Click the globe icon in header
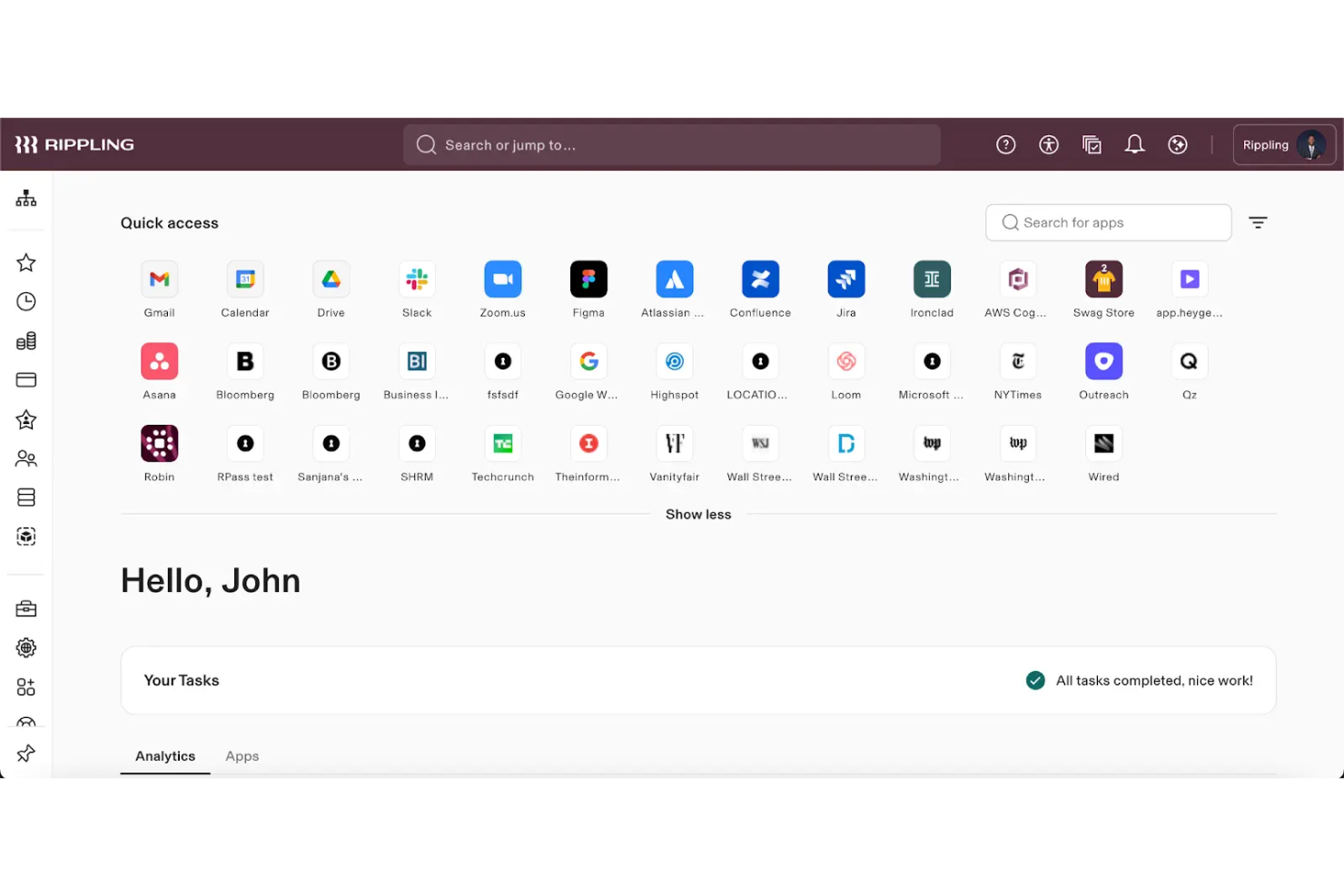 1178,144
